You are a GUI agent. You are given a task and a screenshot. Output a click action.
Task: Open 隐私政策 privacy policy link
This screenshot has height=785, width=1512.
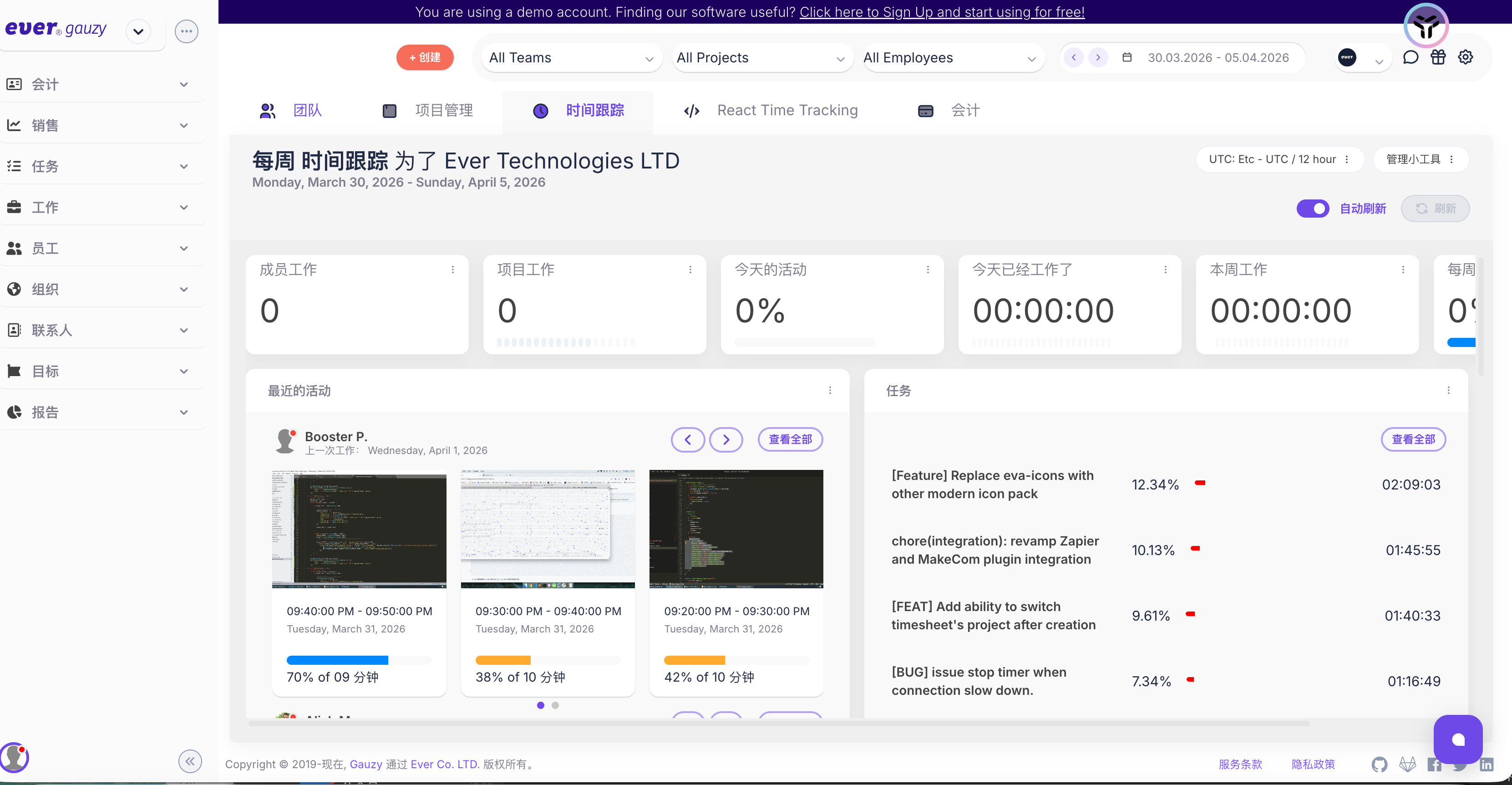pyautogui.click(x=1313, y=765)
